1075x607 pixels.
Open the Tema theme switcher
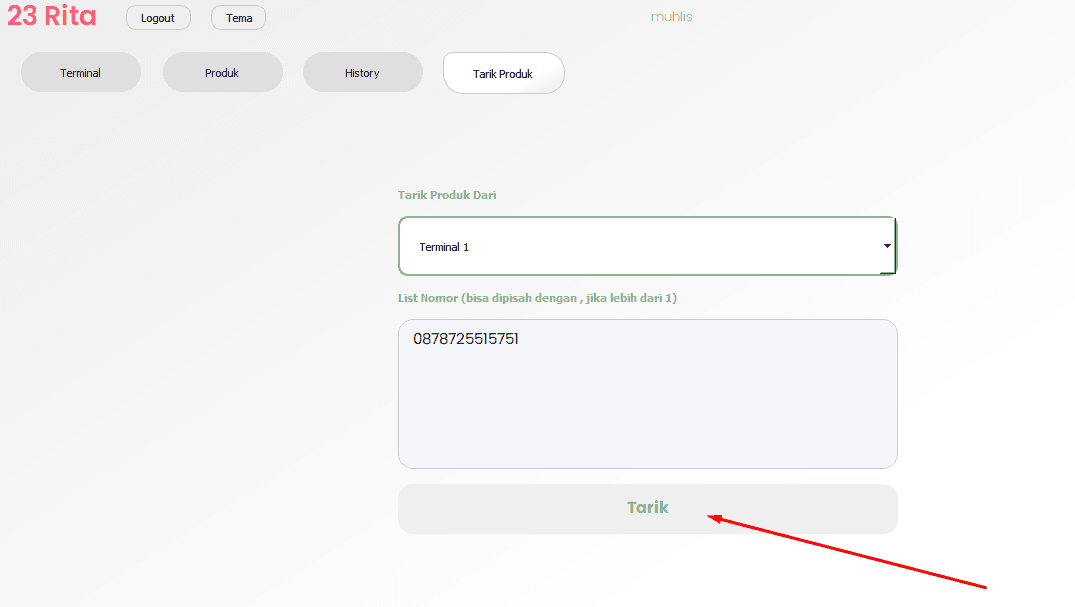click(238, 18)
